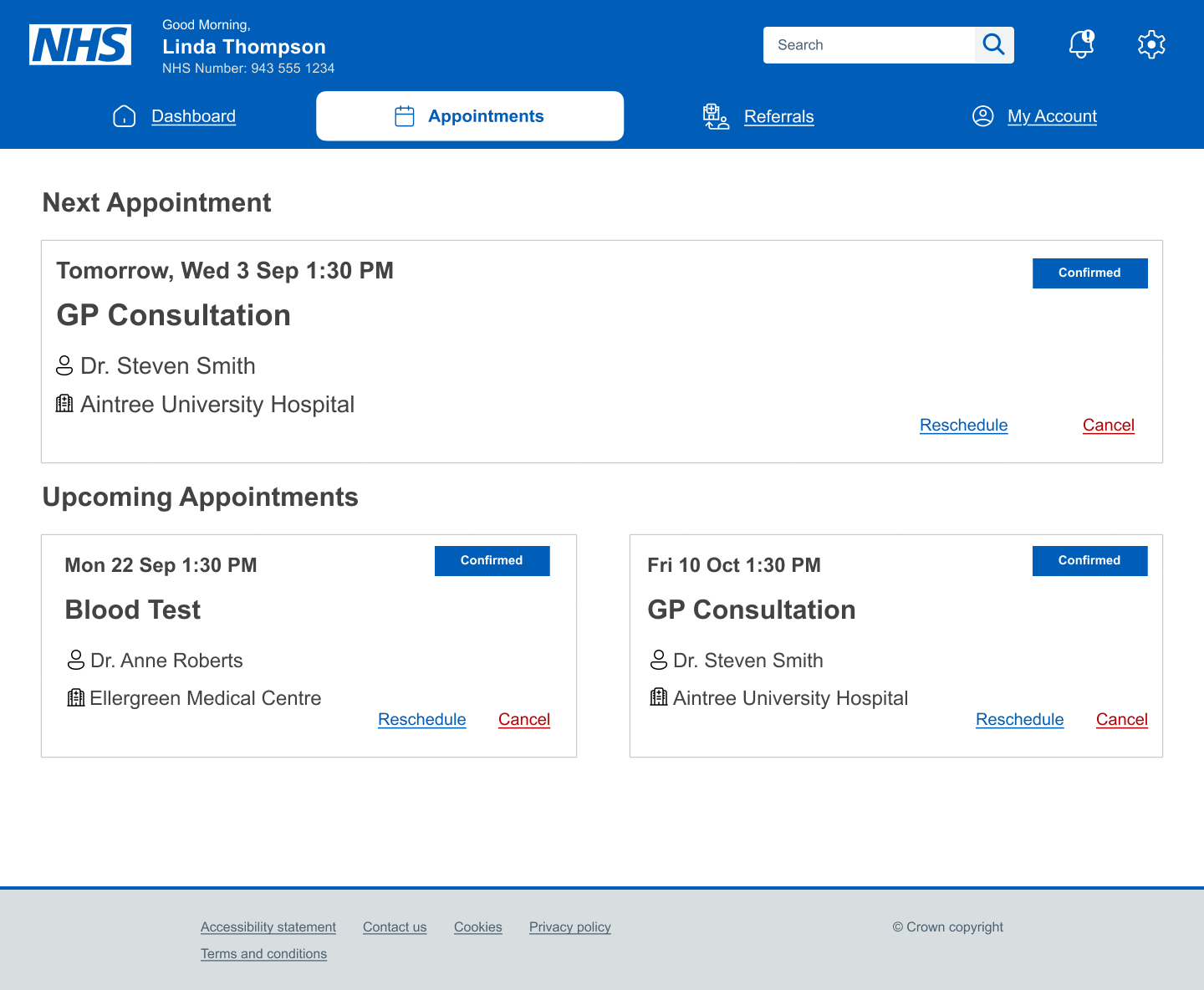
Task: Open notifications via the bell icon
Action: click(x=1080, y=44)
